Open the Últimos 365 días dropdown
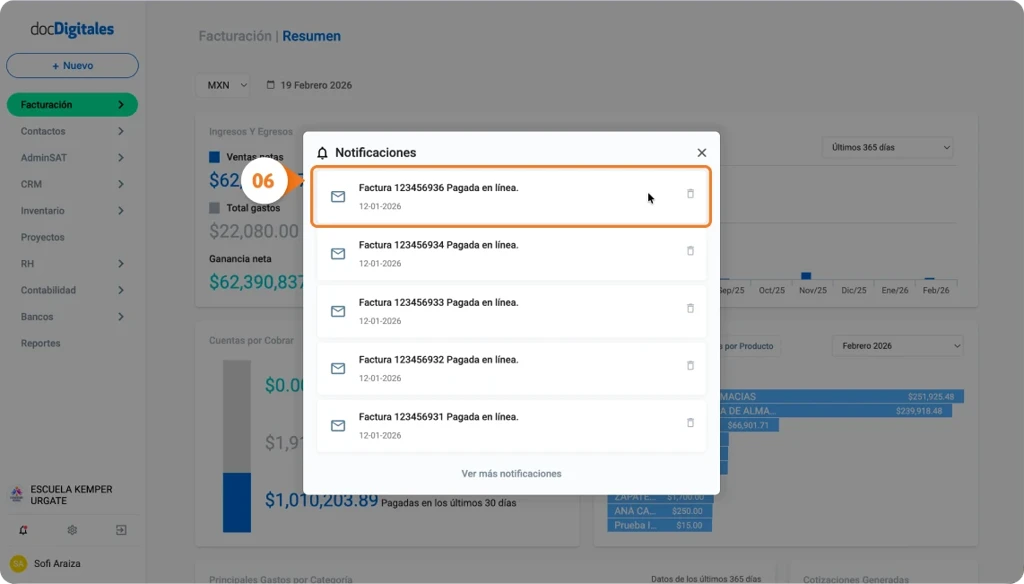 (x=886, y=146)
